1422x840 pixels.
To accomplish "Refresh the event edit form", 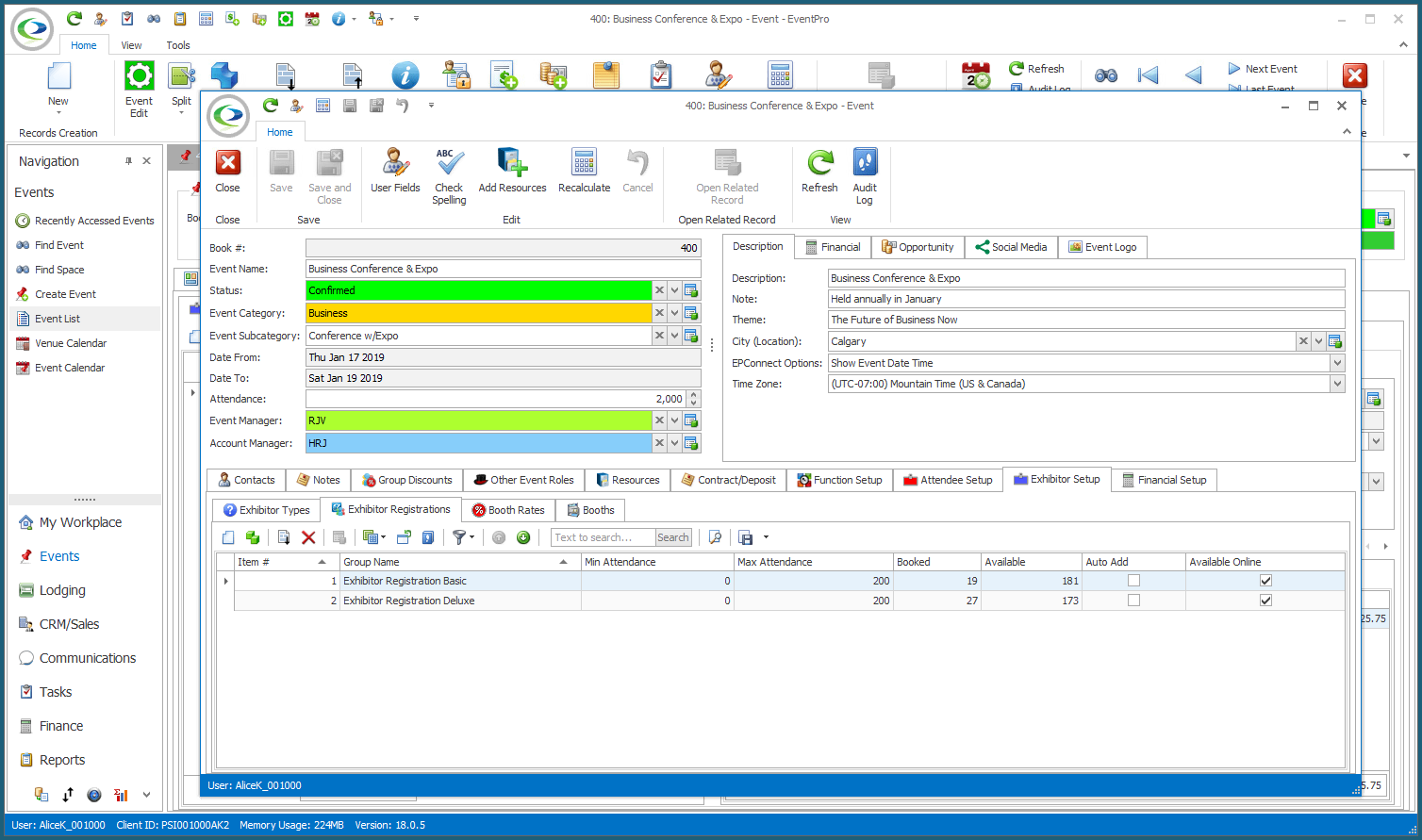I will (x=819, y=171).
